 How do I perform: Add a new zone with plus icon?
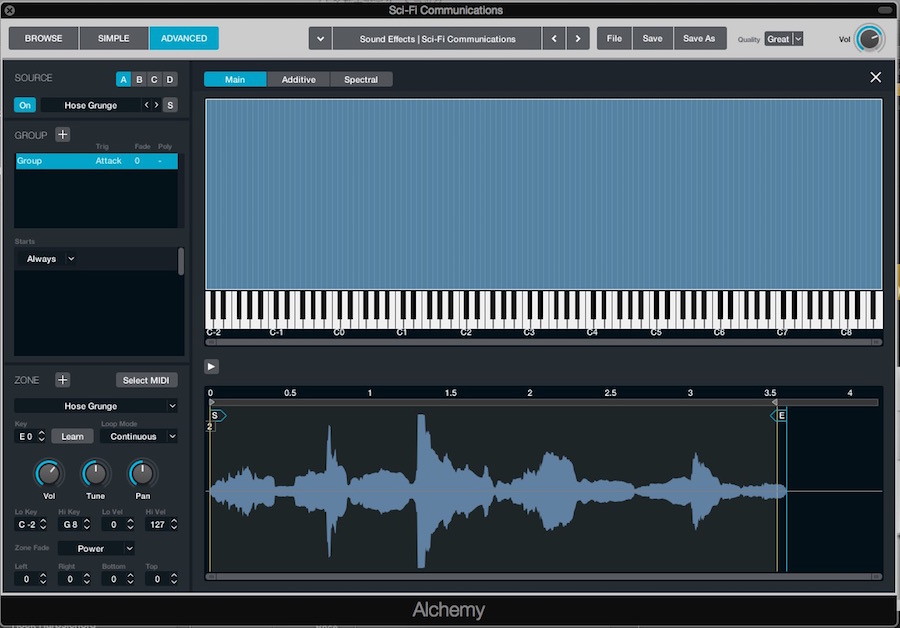click(x=63, y=379)
